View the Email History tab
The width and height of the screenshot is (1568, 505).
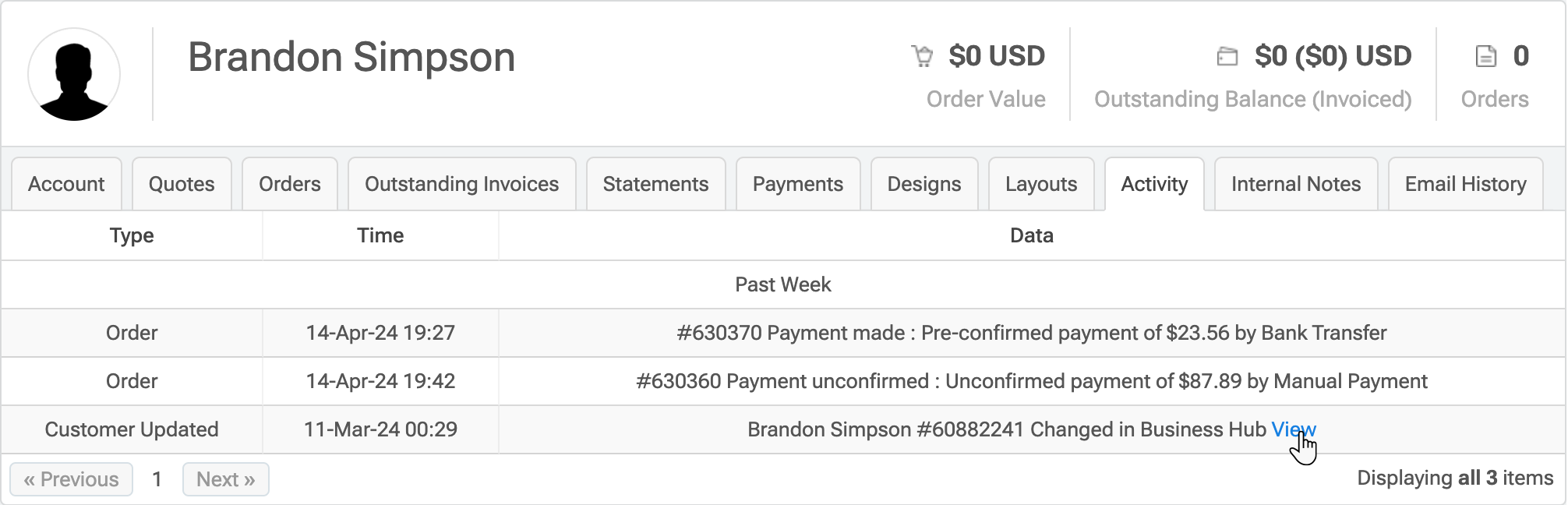click(1465, 185)
